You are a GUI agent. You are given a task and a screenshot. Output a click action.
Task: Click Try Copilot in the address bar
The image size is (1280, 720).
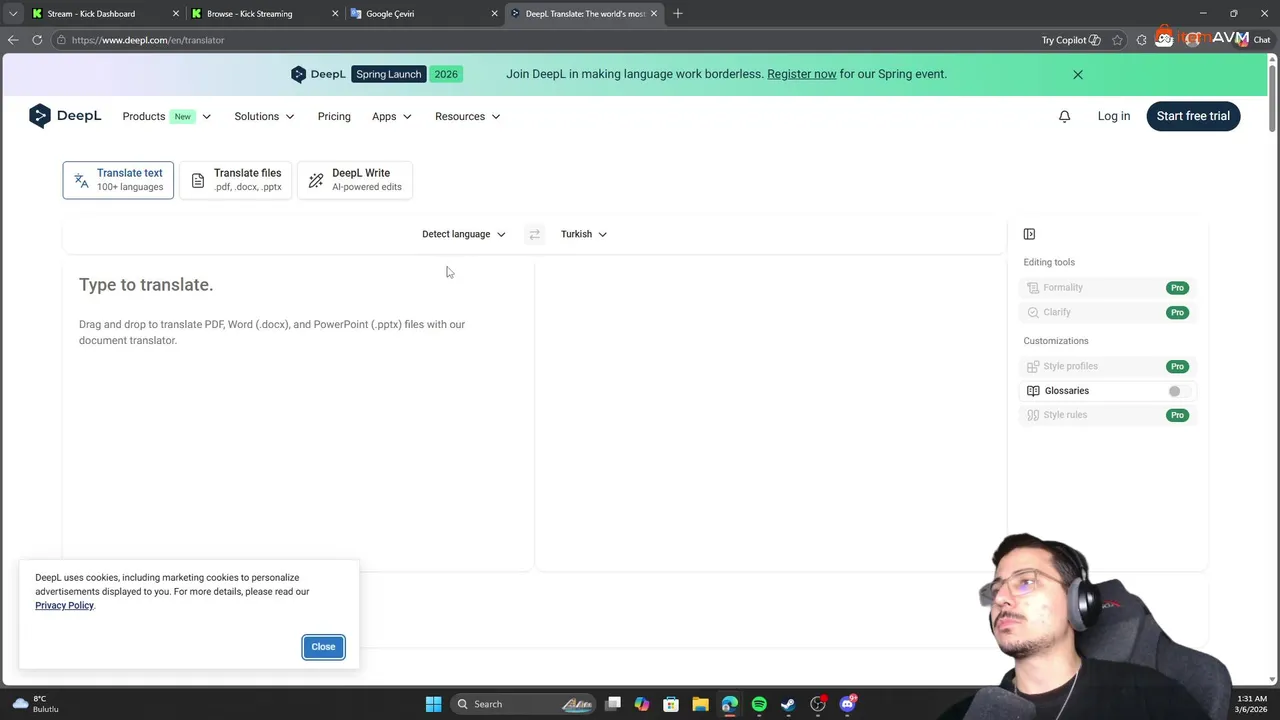(1071, 40)
